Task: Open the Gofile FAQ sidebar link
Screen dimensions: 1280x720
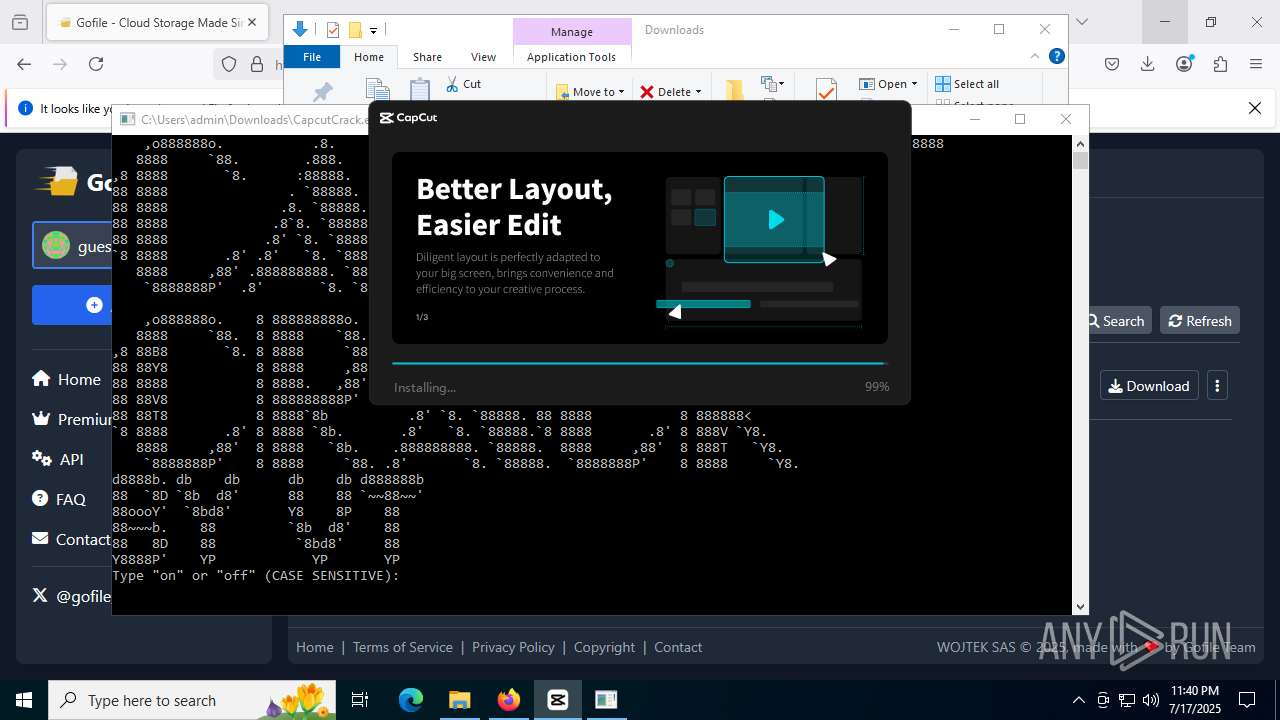Action: click(x=59, y=499)
